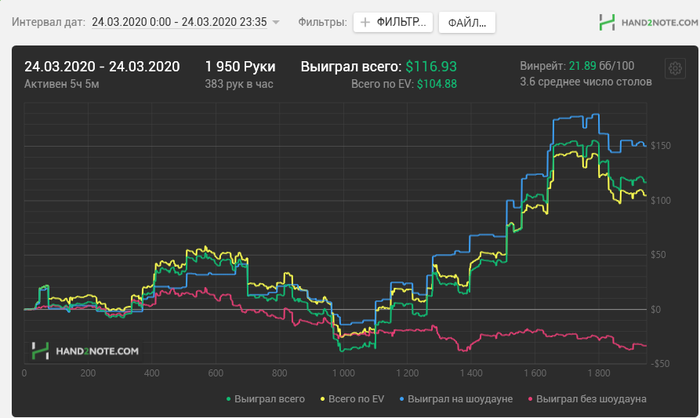The height and width of the screenshot is (418, 700).
Task: Click the ФИЛЬТР... button
Action: [393, 22]
